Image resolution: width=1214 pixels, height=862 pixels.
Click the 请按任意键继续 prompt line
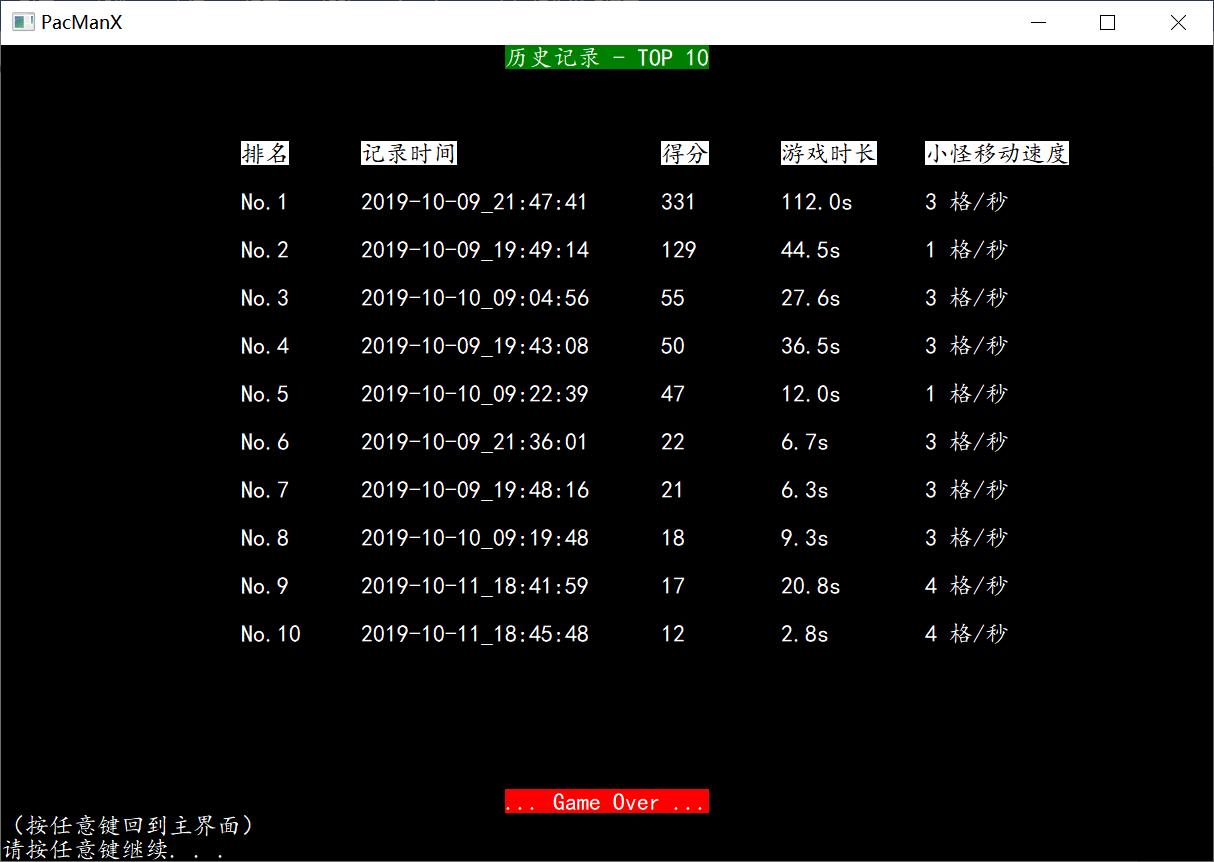(x=113, y=850)
